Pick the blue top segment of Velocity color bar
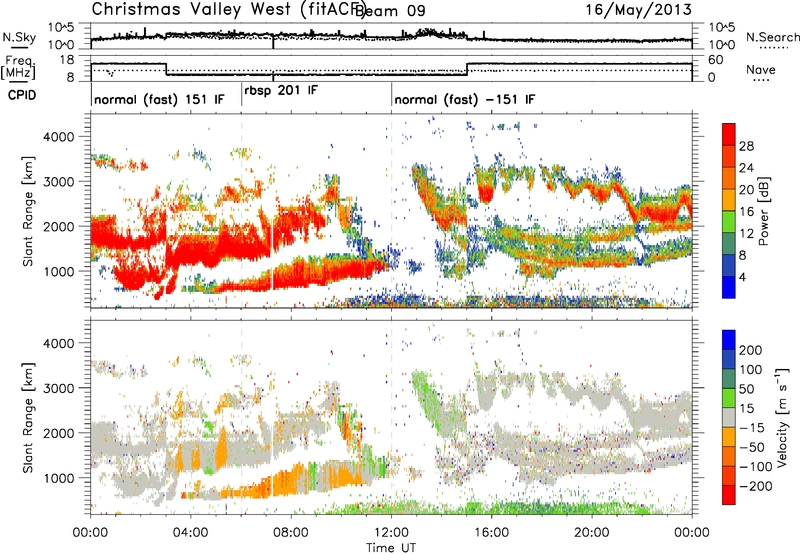 [729, 340]
